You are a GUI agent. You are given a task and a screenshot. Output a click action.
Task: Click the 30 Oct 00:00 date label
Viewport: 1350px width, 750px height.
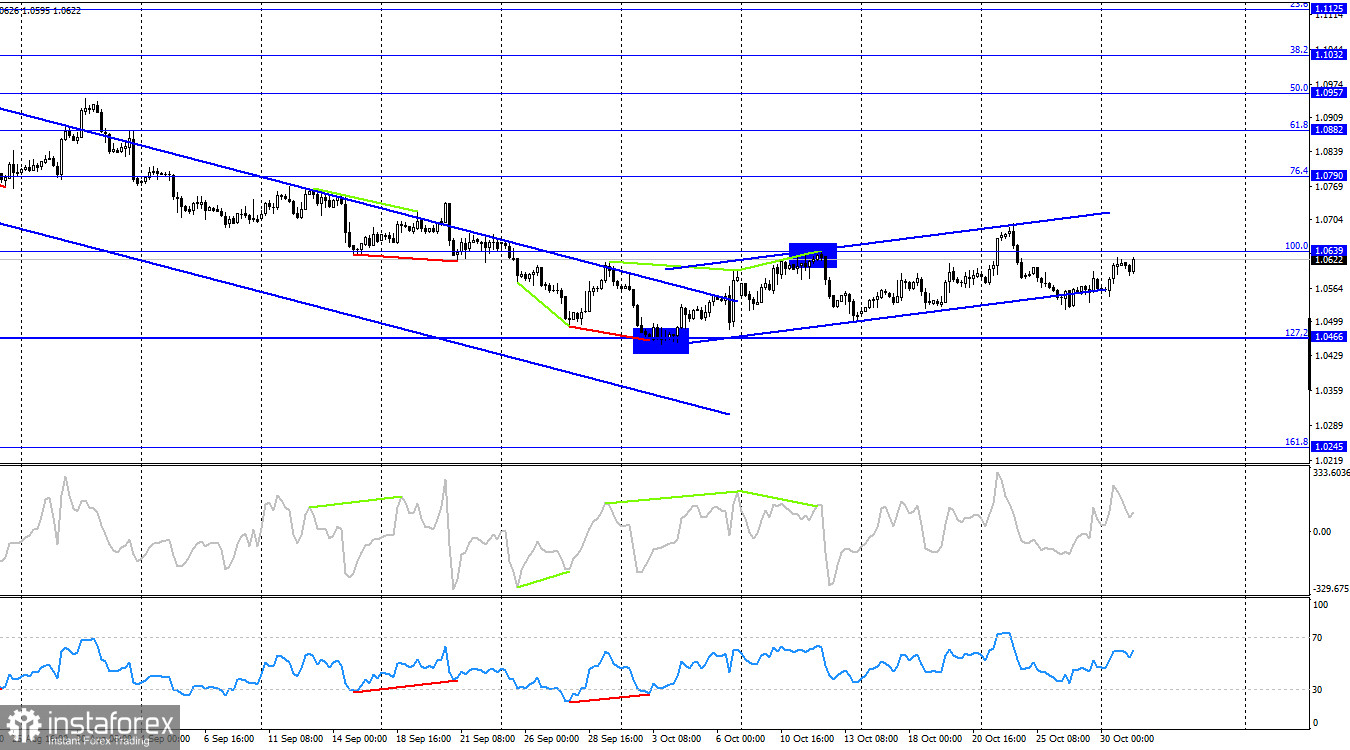tap(1128, 739)
